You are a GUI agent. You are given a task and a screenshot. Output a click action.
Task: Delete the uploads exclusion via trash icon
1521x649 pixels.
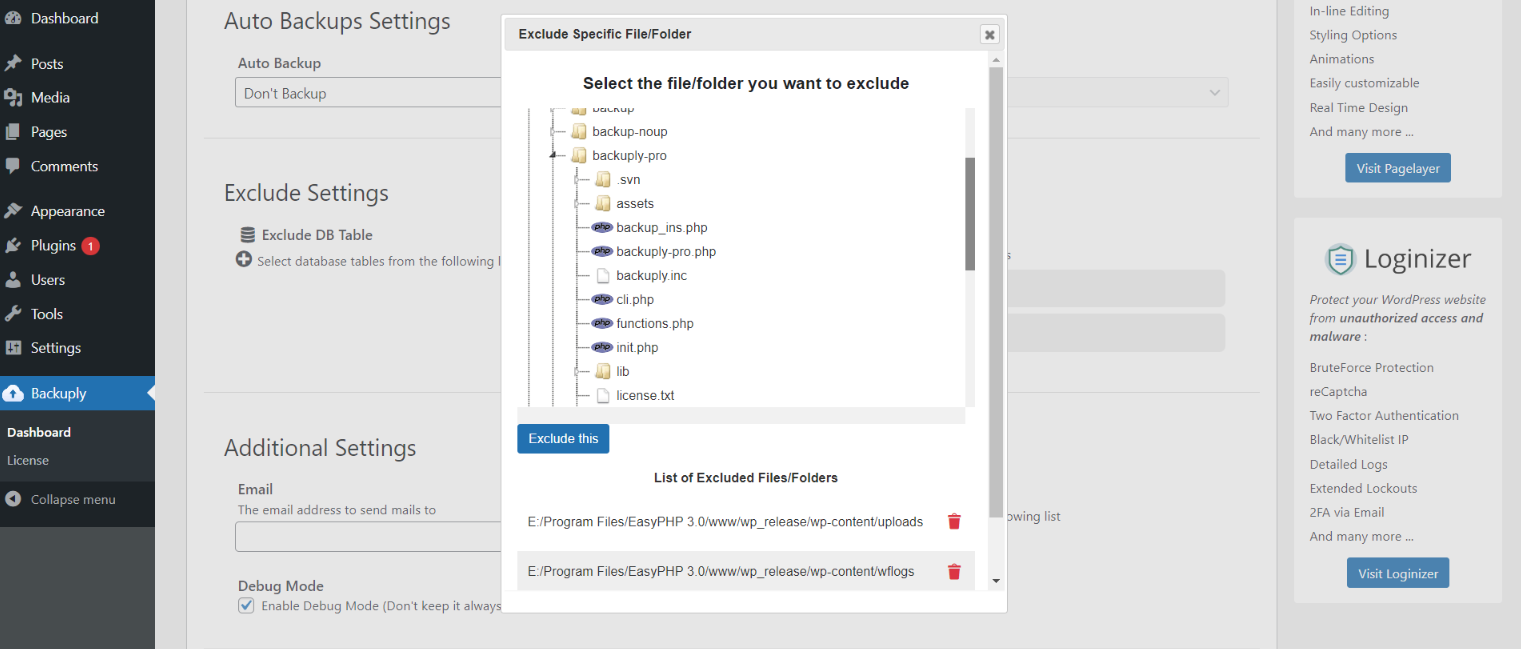coord(953,521)
